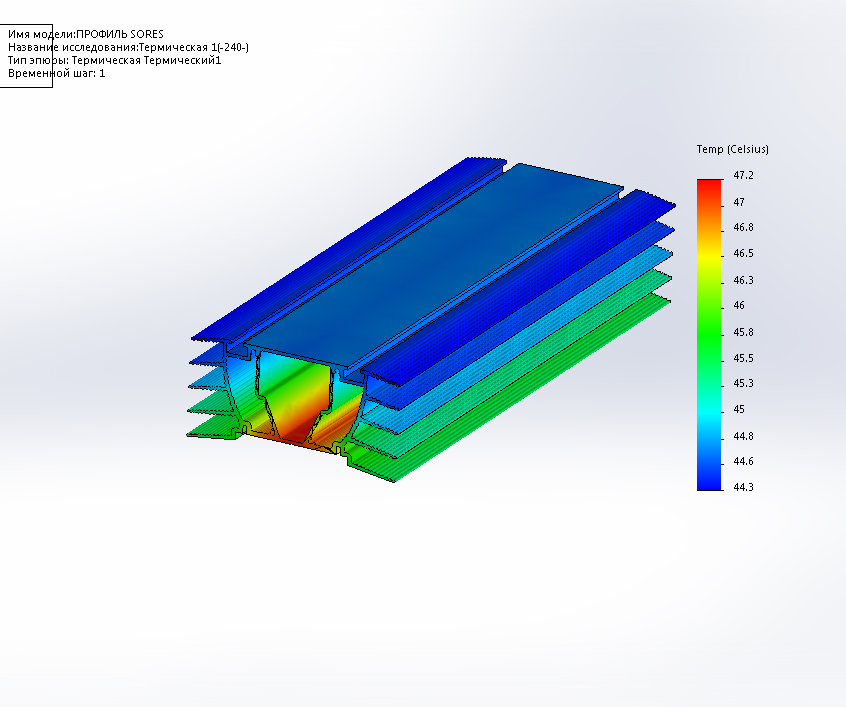Click the model name line 'Имя модели:ПРОФИЛЬ SORES'
This screenshot has width=846, height=707.
86,34
